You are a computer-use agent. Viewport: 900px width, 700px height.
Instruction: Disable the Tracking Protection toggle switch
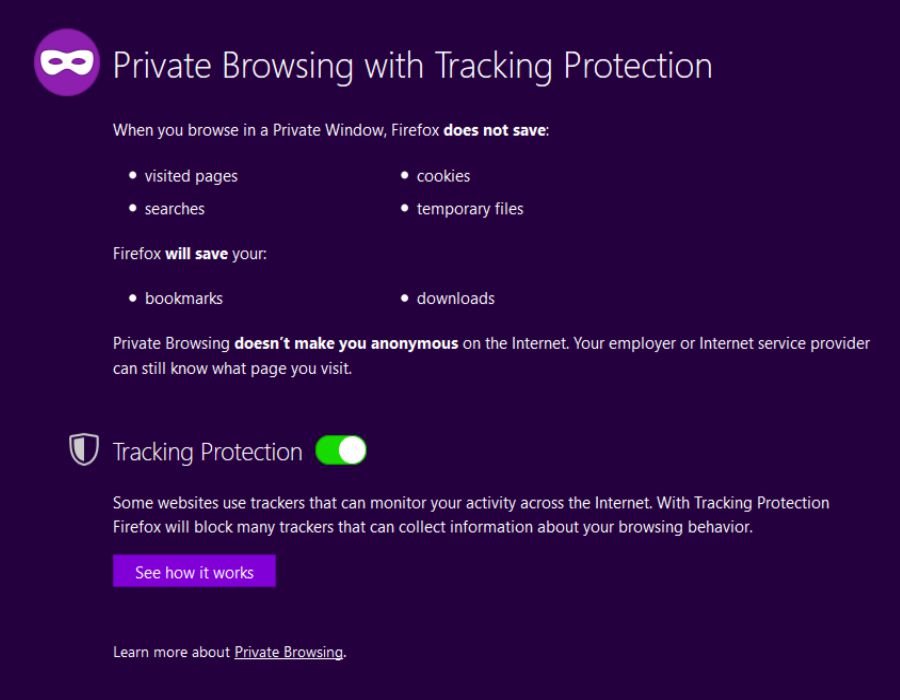click(341, 450)
